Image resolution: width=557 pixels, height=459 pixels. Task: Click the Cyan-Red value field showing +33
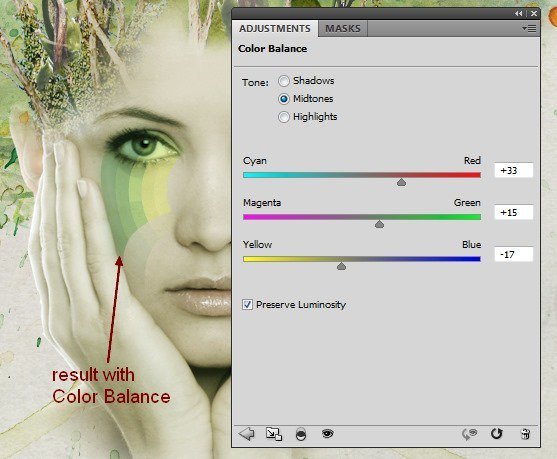point(514,171)
